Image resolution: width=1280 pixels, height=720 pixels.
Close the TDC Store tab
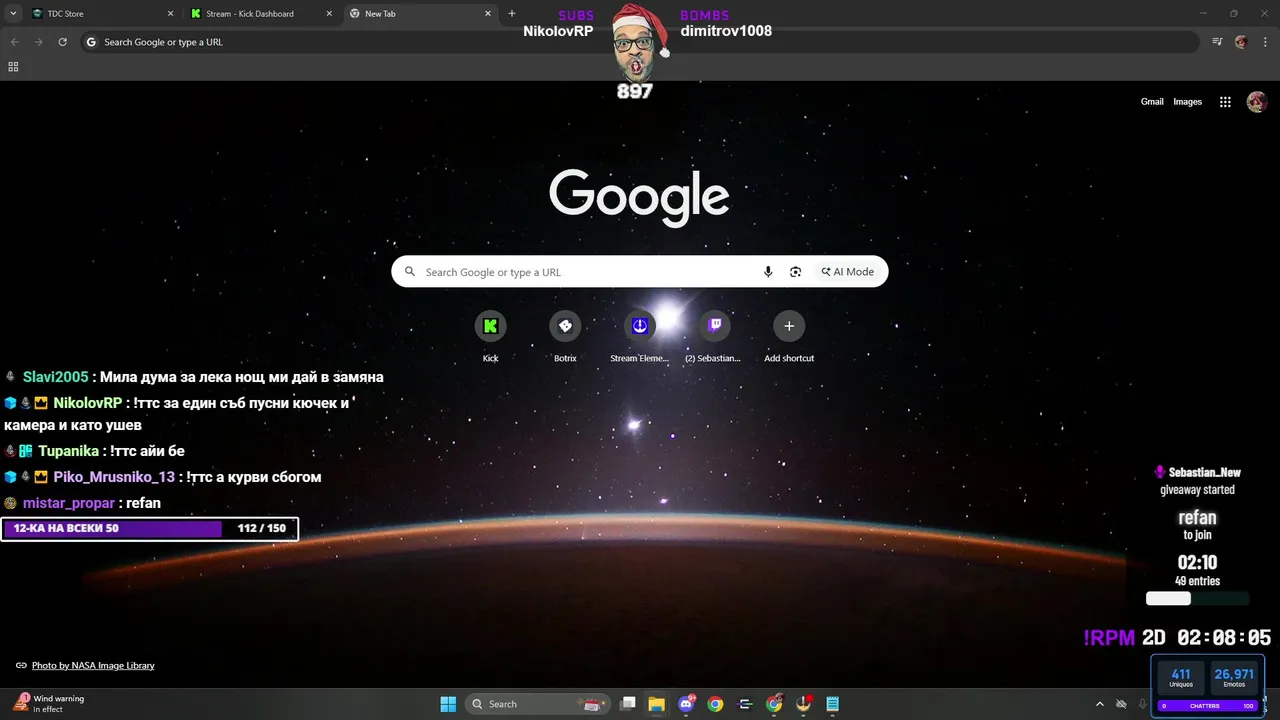[170, 14]
